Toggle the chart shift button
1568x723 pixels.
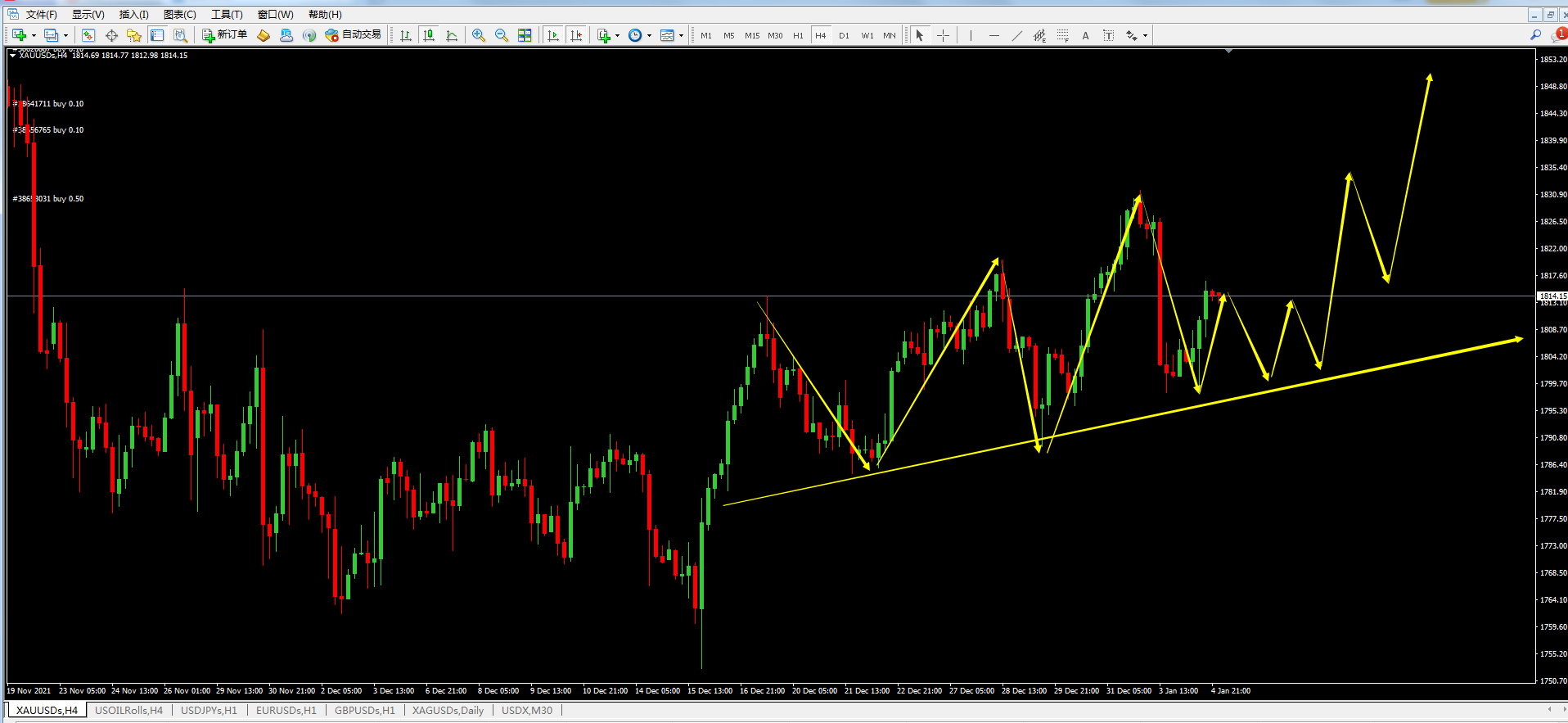576,35
